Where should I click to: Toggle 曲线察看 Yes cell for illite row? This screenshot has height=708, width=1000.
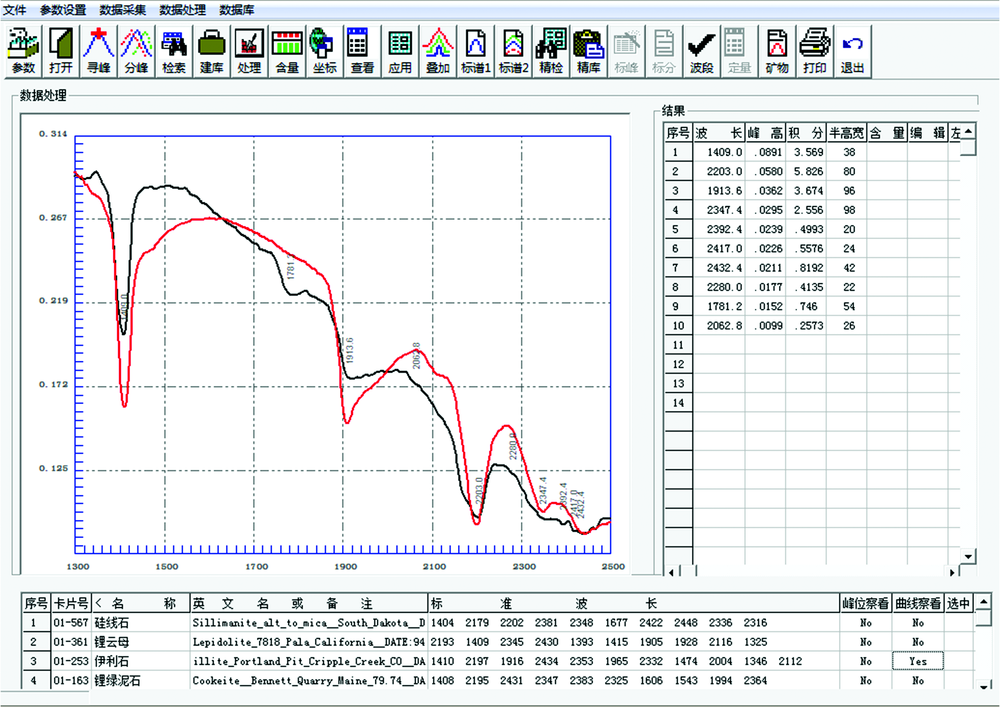click(918, 661)
